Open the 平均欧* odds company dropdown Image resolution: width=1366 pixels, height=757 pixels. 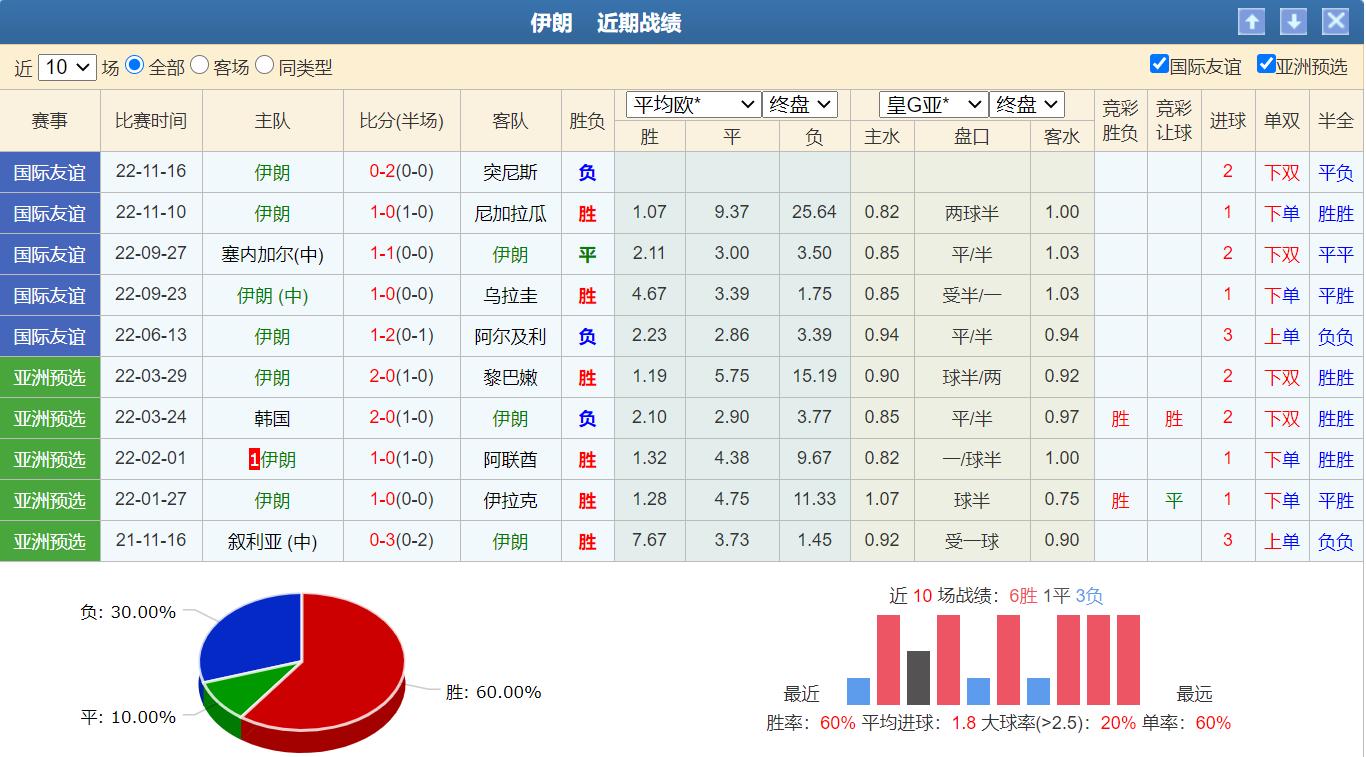(x=694, y=104)
